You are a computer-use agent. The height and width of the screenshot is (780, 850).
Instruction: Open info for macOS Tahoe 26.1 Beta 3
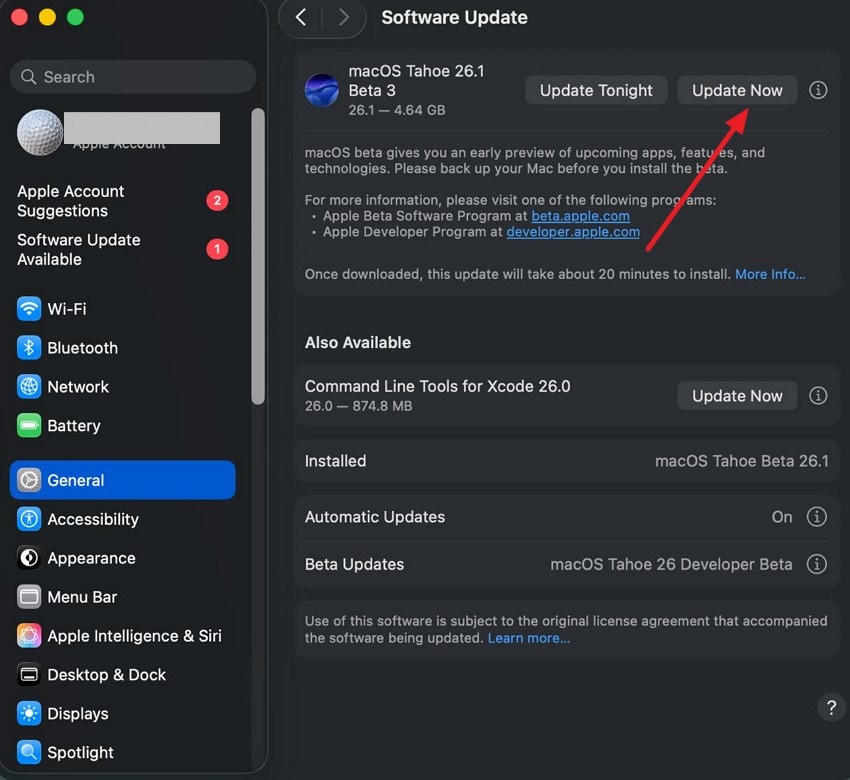(x=818, y=90)
